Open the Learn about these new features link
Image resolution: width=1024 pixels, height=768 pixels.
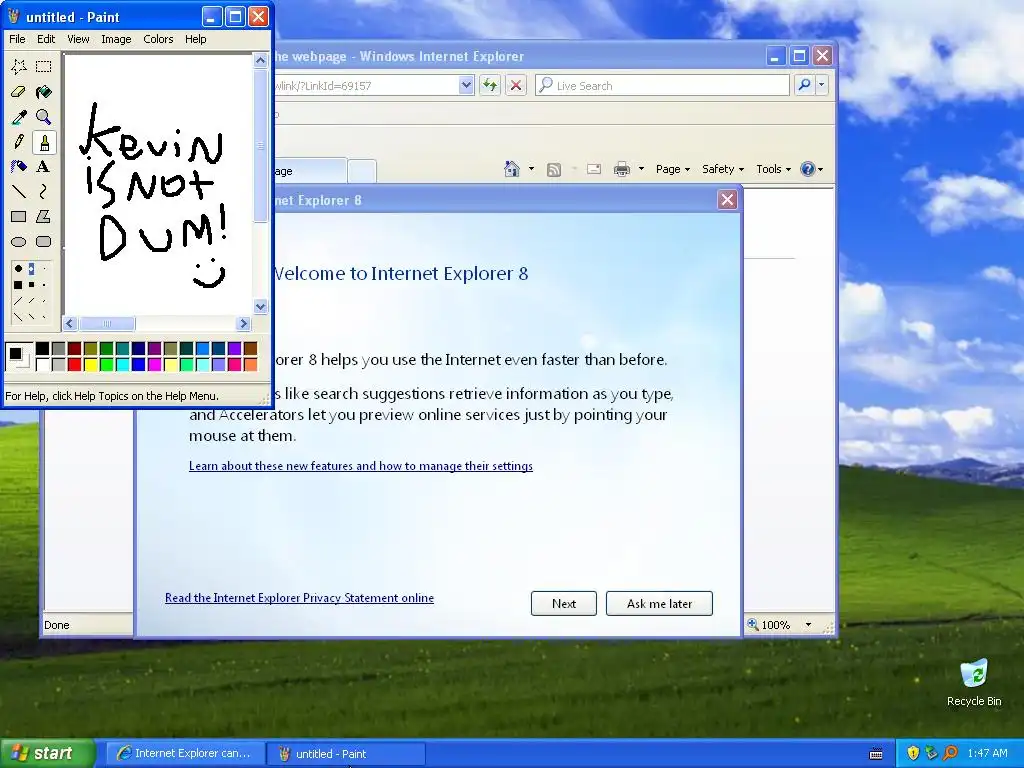point(360,466)
